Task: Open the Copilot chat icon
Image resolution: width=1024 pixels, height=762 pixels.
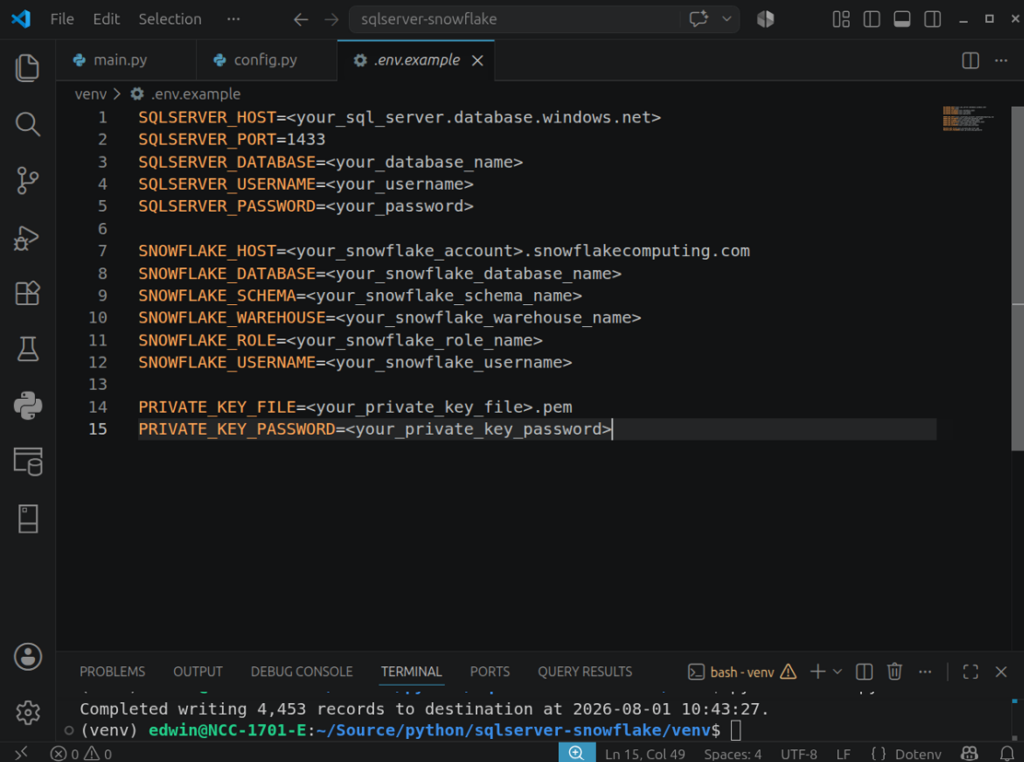Action: tap(698, 19)
